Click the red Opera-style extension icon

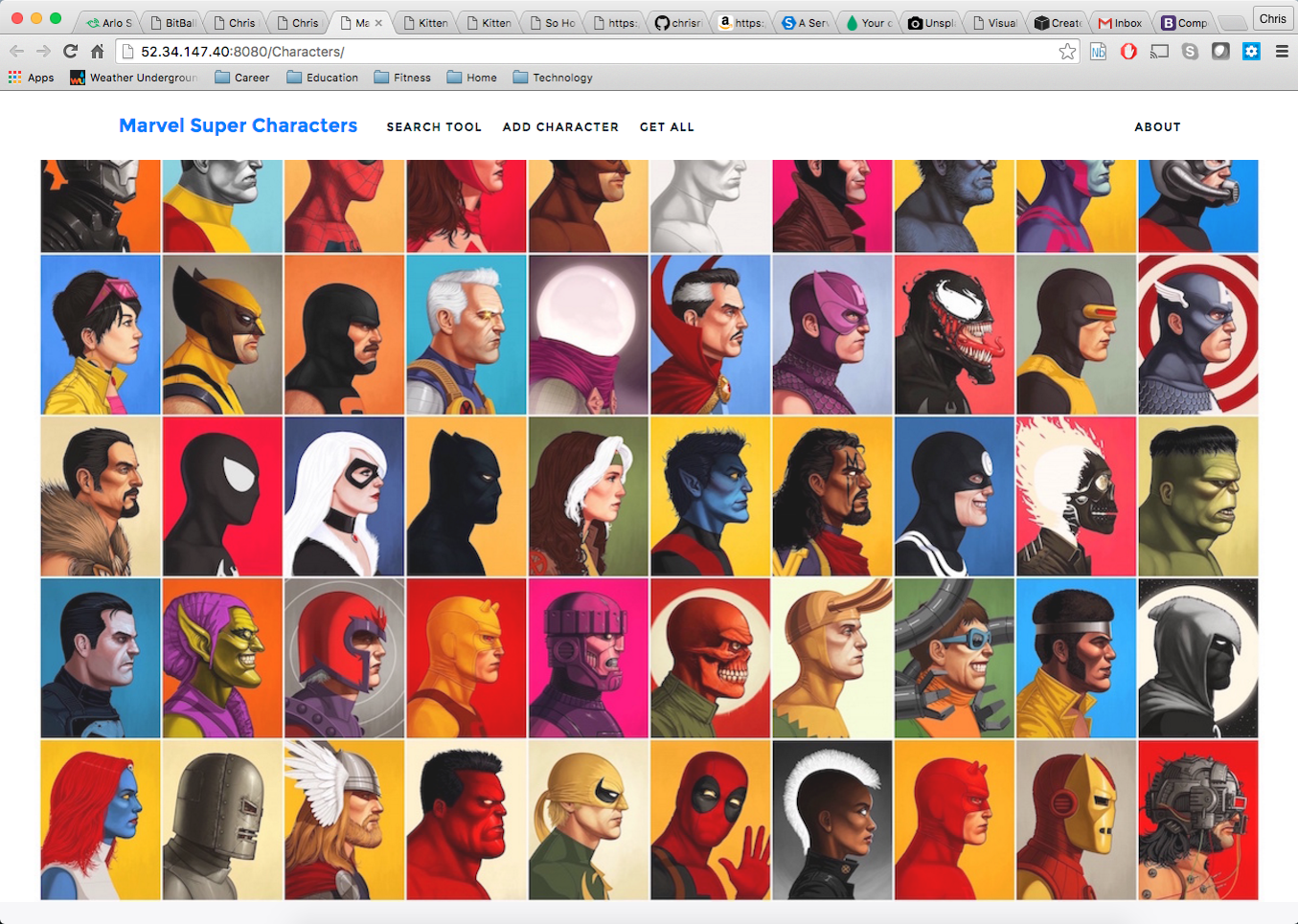1128,52
